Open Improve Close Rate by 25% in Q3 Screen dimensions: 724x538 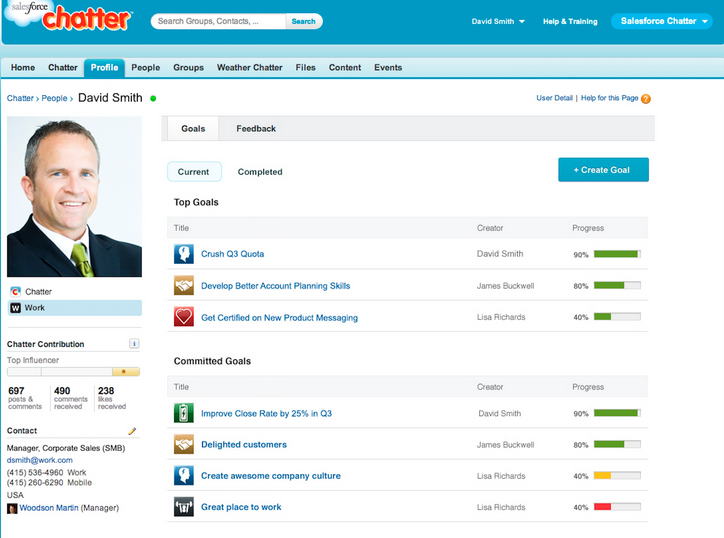tap(266, 413)
